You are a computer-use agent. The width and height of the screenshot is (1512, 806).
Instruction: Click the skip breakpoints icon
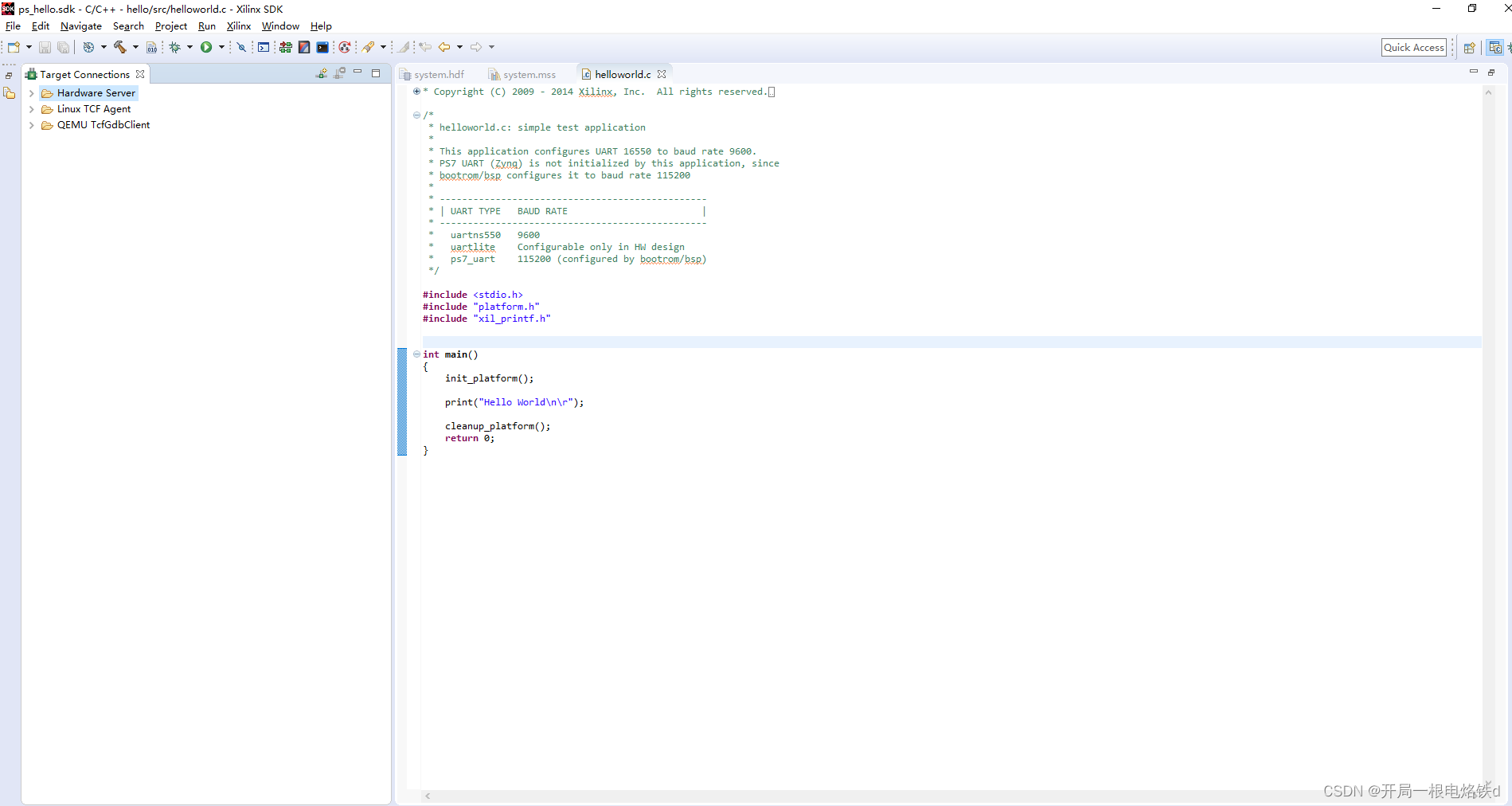241,47
